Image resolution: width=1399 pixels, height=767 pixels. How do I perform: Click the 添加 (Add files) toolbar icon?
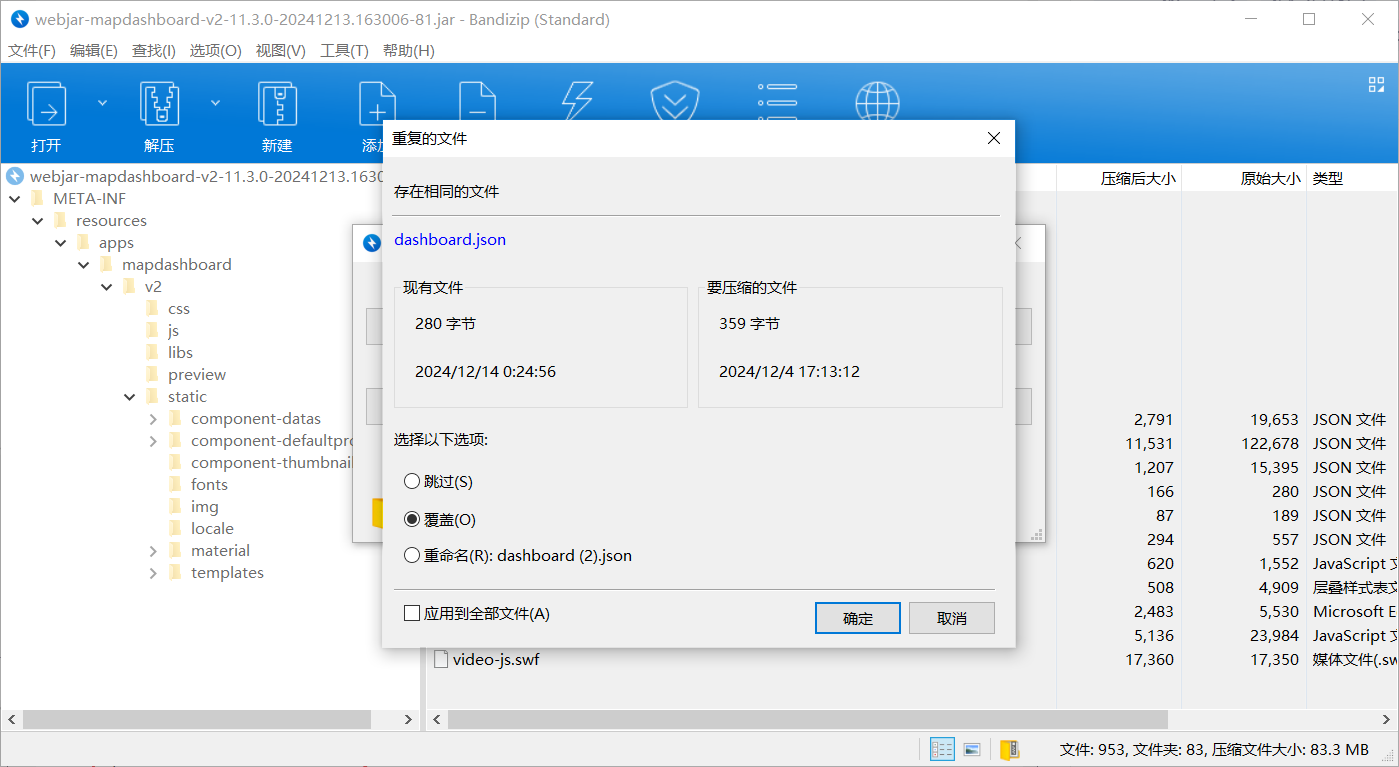(x=378, y=105)
